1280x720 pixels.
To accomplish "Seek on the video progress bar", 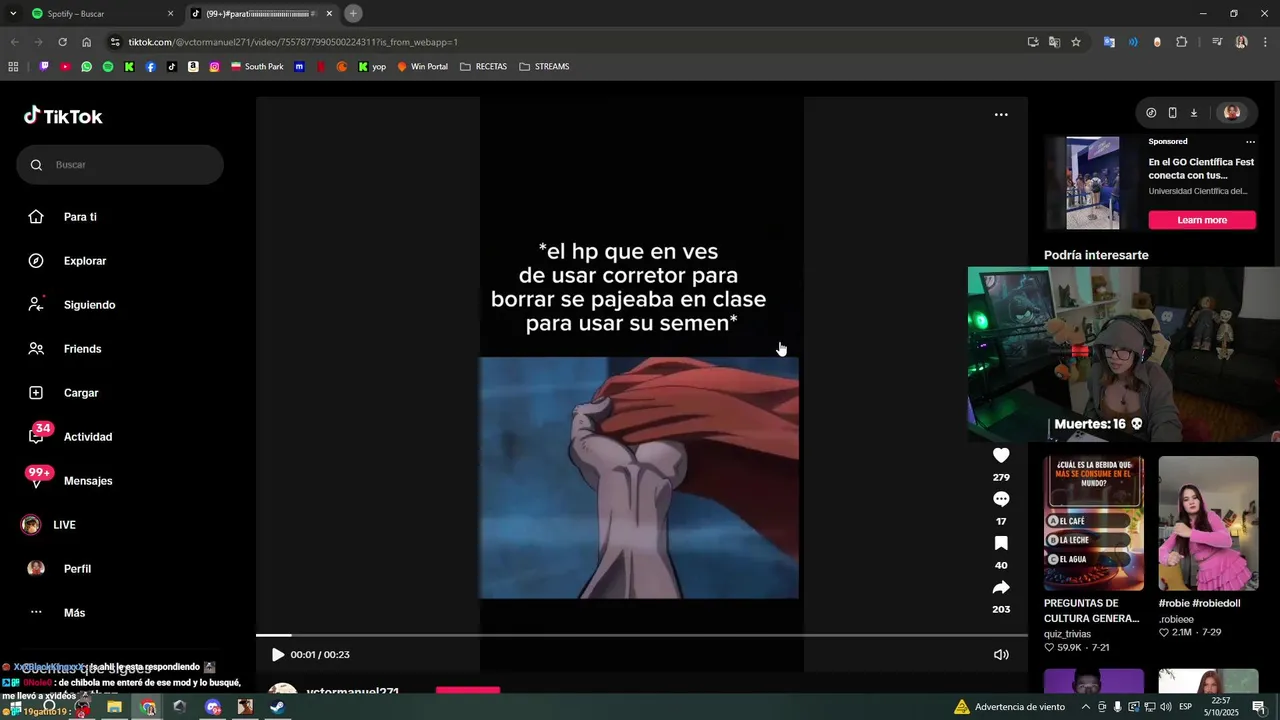I will coord(641,635).
